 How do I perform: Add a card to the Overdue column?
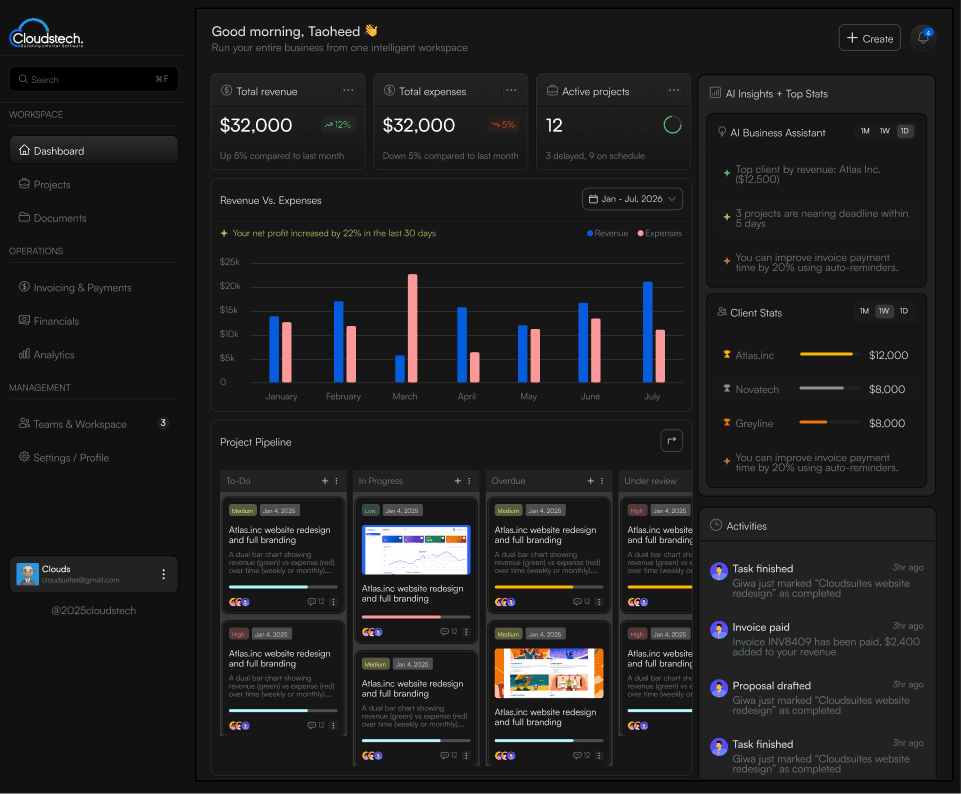click(x=591, y=481)
